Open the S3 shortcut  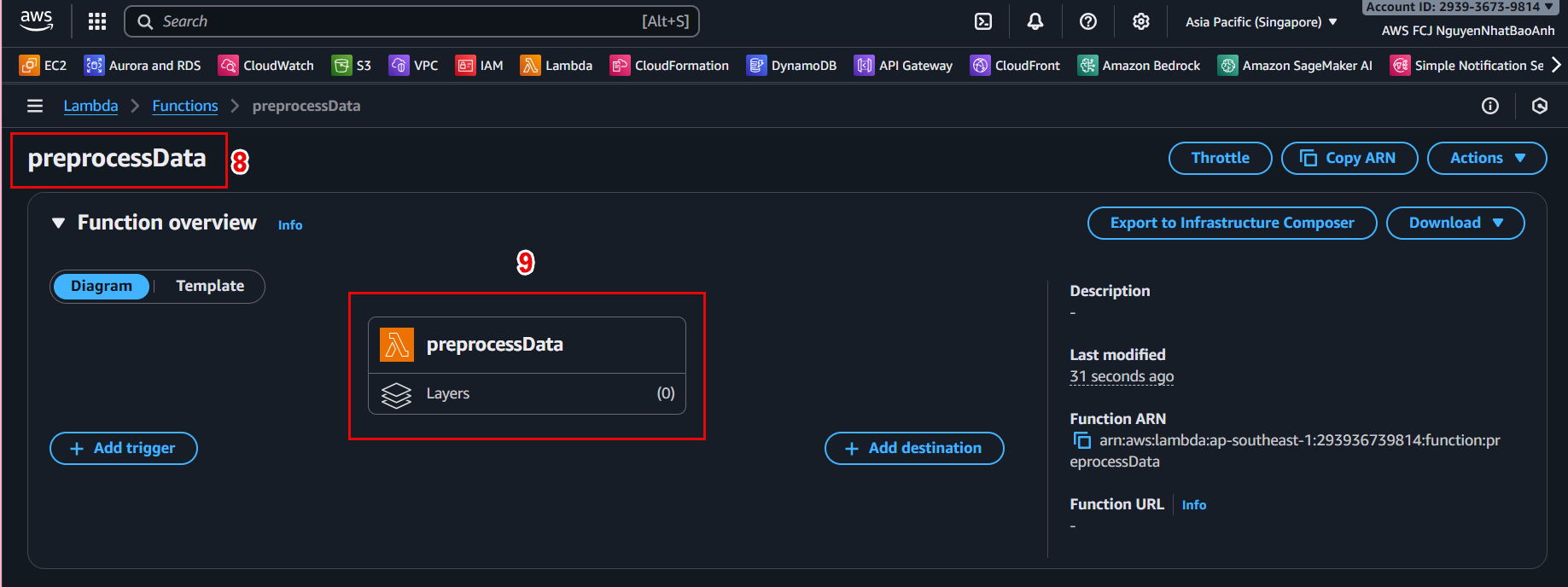click(x=352, y=66)
